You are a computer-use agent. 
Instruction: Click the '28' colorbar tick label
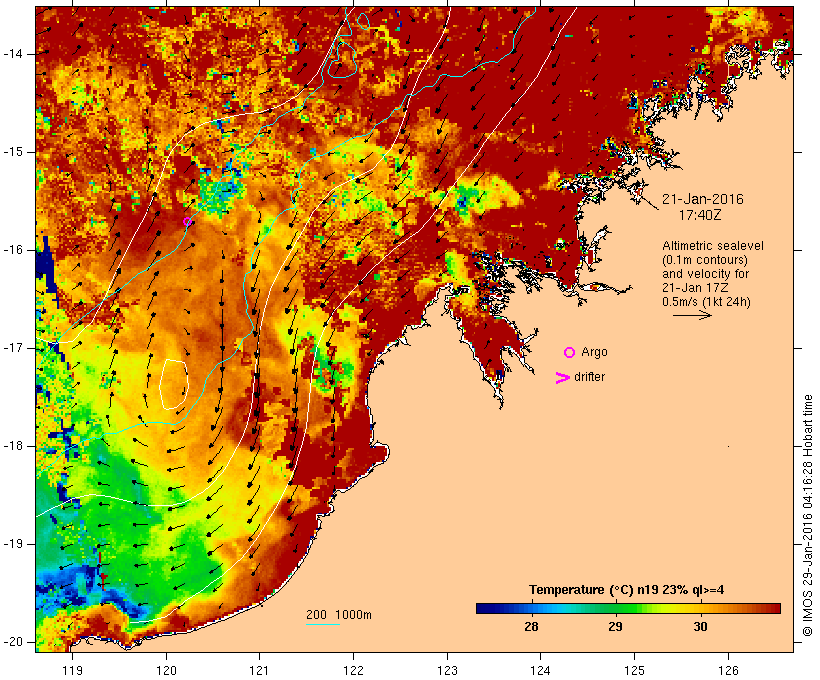531,627
